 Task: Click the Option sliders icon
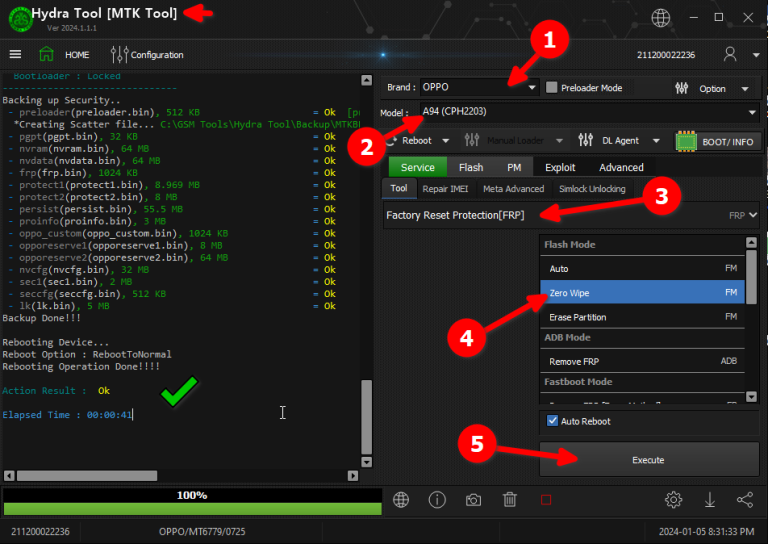(x=681, y=88)
